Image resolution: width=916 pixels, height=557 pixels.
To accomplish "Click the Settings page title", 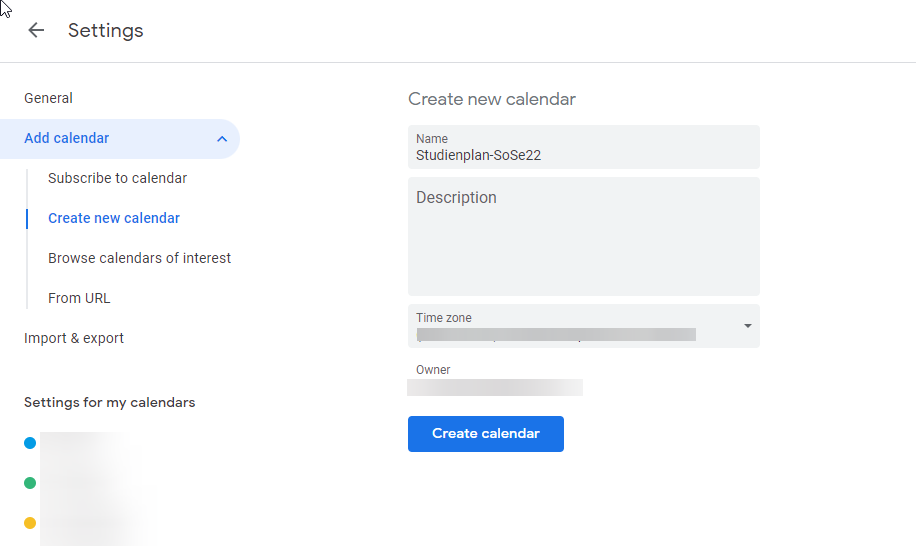I will (x=105, y=30).
